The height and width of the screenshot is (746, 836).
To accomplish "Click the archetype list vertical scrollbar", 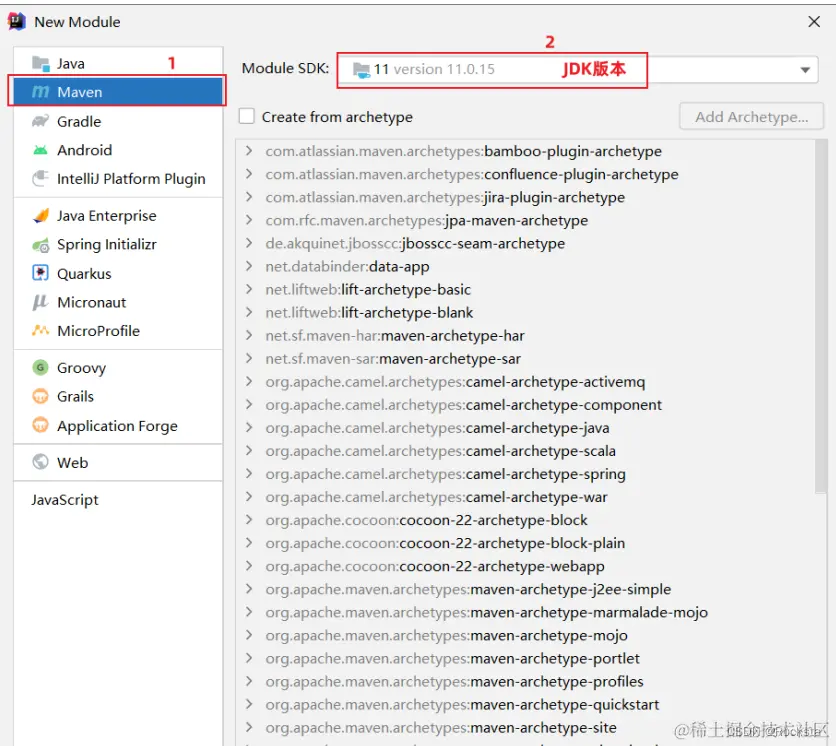I will [x=821, y=318].
